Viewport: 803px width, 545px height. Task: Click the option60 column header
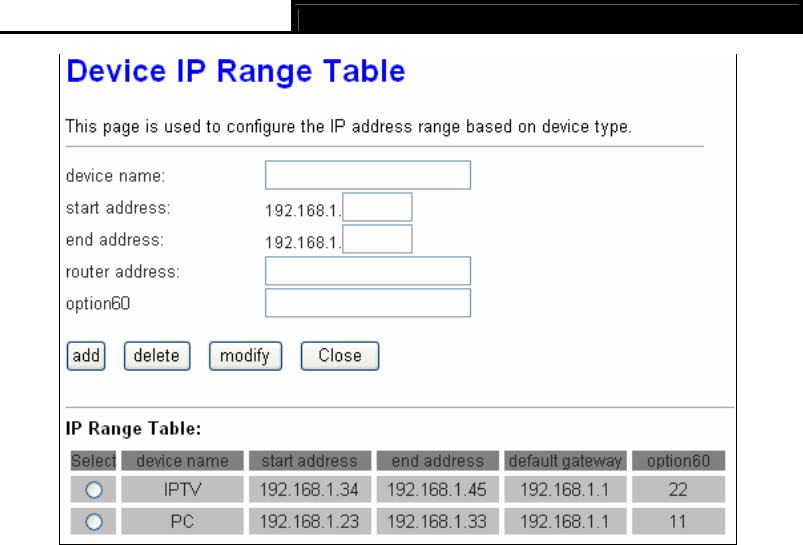click(679, 460)
